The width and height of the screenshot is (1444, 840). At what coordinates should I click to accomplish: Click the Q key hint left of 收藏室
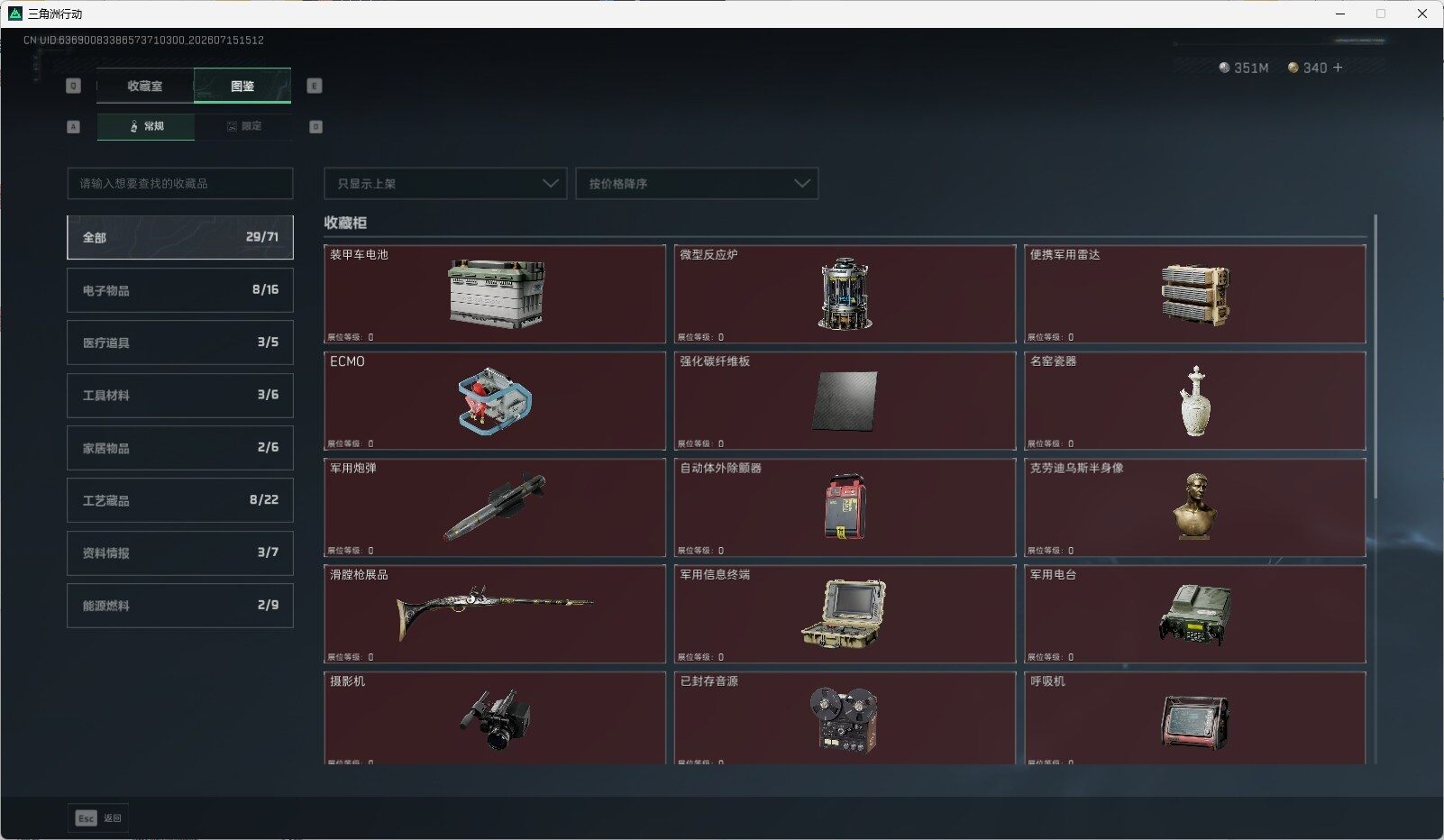(74, 86)
